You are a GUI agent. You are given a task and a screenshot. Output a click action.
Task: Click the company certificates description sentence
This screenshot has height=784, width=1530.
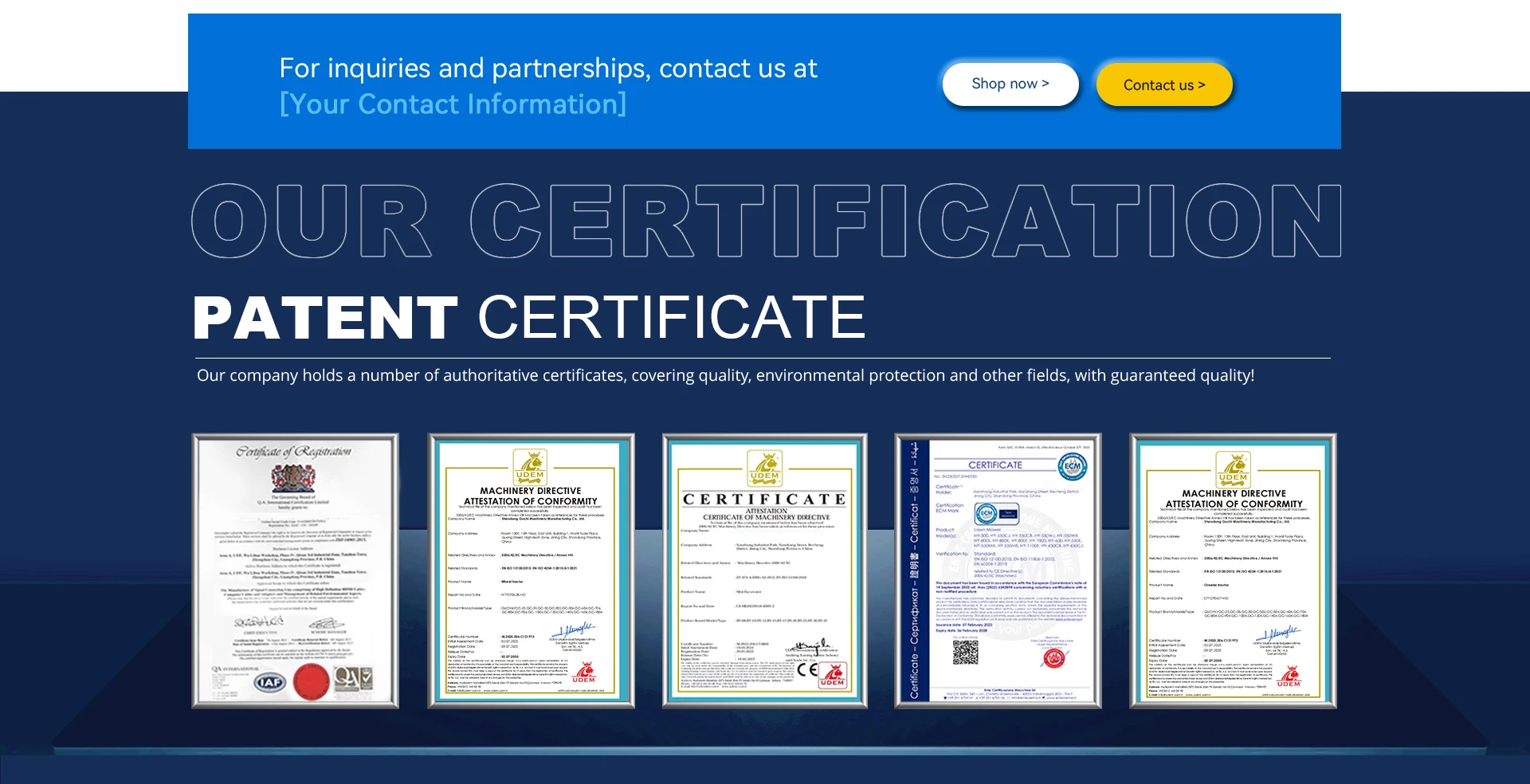[x=725, y=375]
